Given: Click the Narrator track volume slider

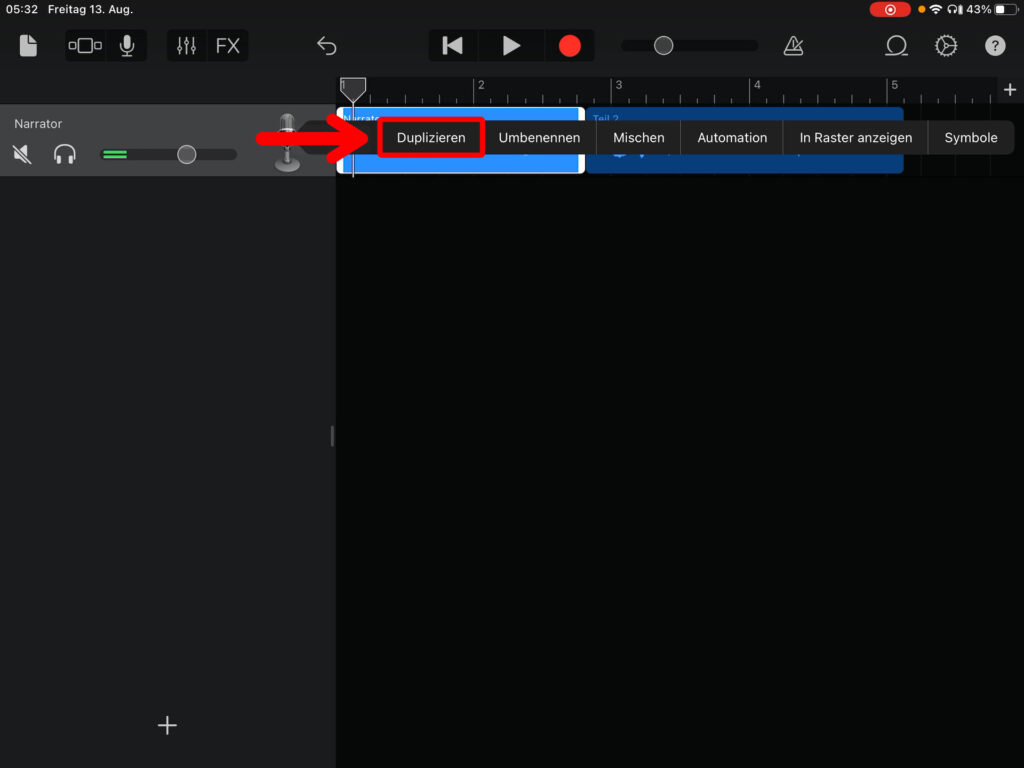Looking at the screenshot, I should tap(186, 154).
